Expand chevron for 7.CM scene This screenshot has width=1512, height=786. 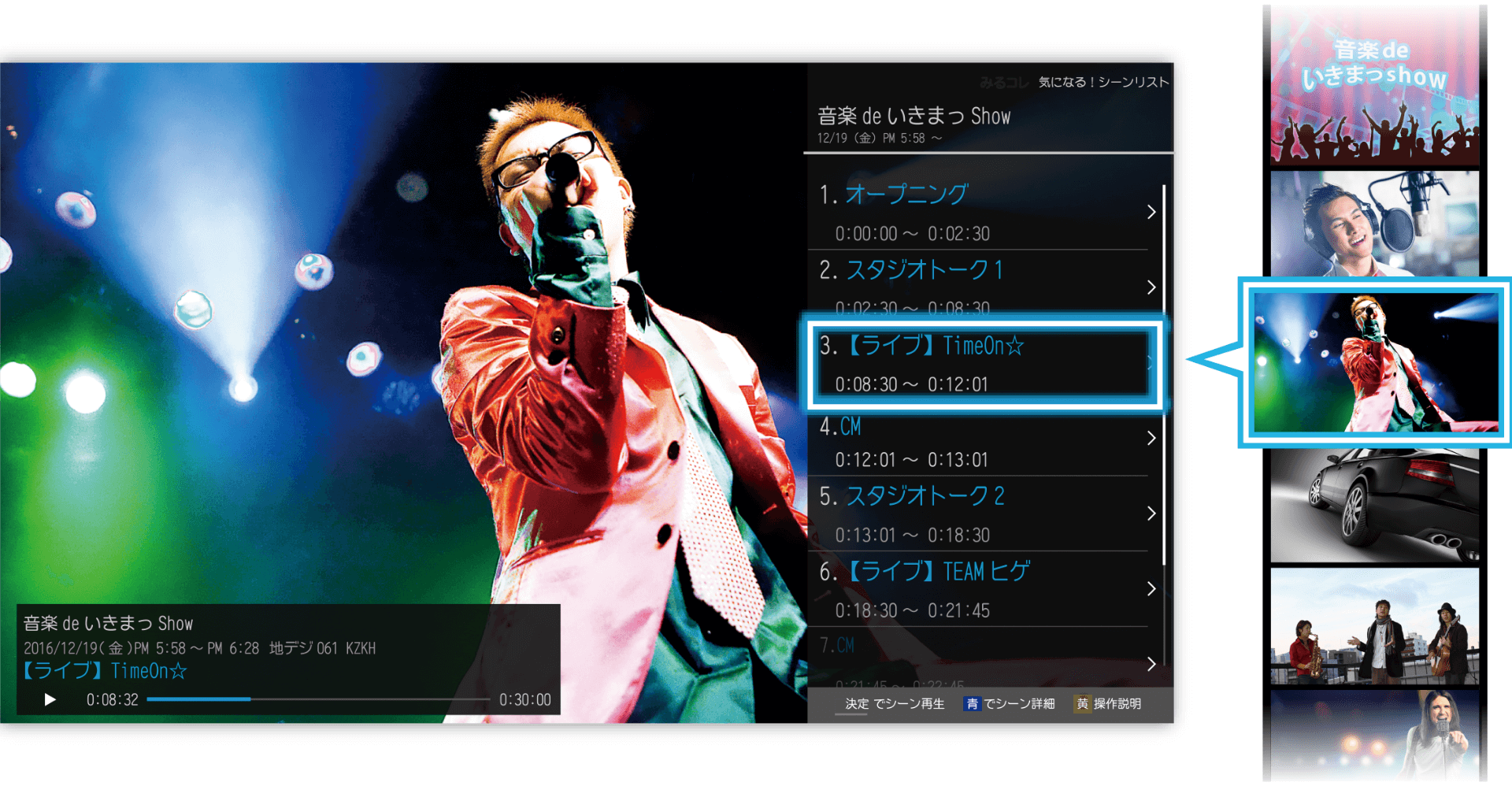[x=1151, y=664]
